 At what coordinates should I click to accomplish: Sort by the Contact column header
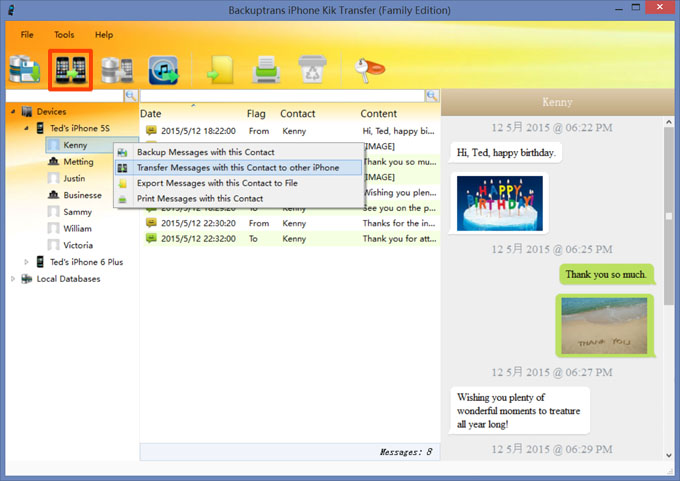coord(297,114)
